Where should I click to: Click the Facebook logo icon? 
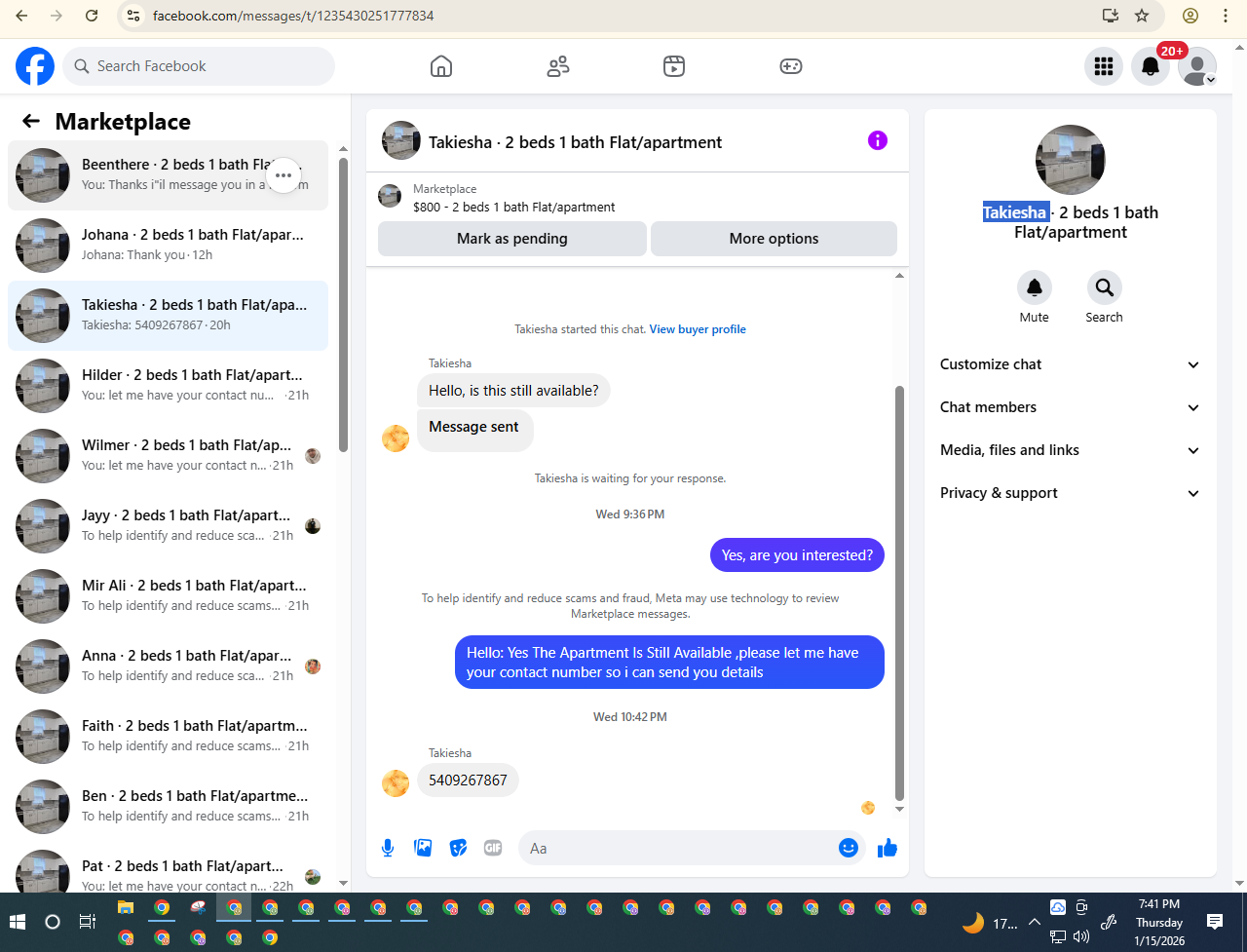tap(35, 66)
